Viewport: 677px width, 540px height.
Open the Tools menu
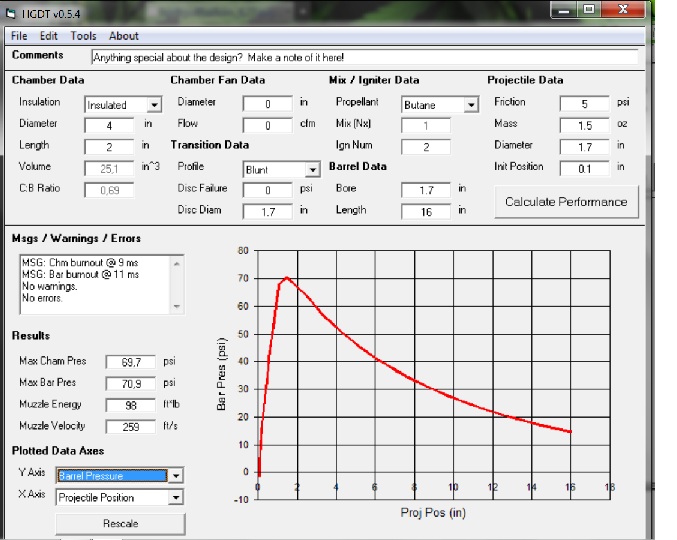point(84,36)
